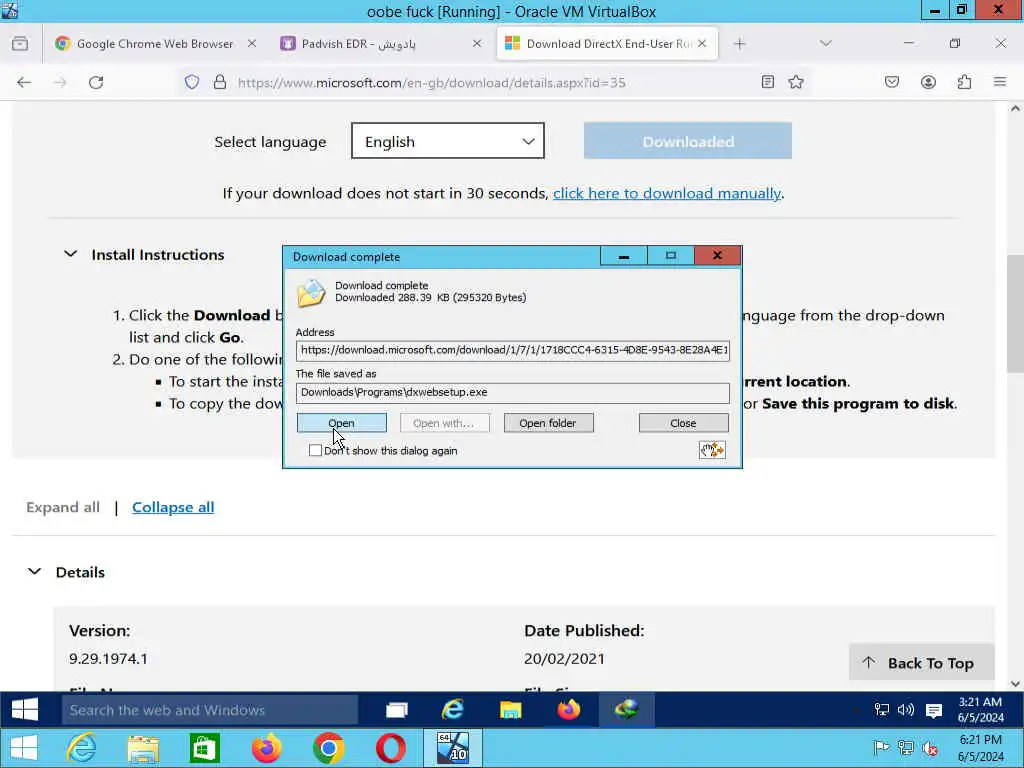Click the tracking protection shield icon
Image resolution: width=1024 pixels, height=768 pixels.
tap(191, 82)
